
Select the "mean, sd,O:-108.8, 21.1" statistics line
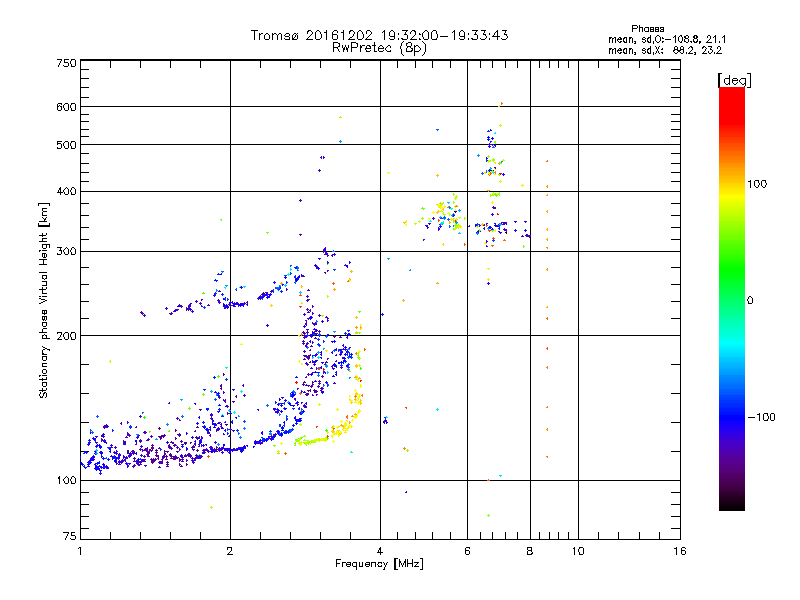pos(667,39)
